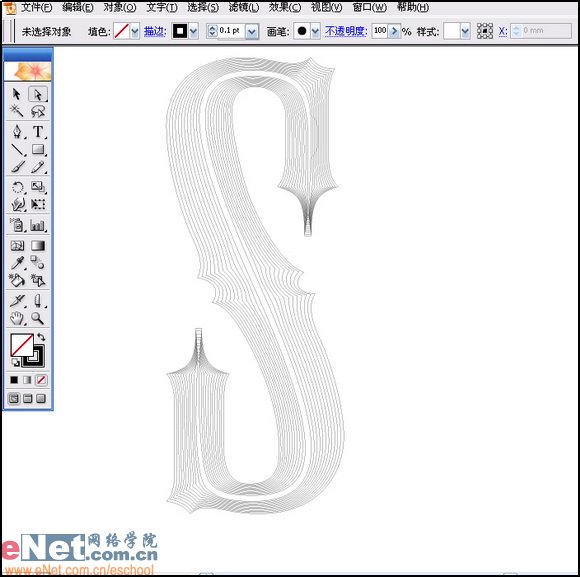Screen dimensions: 580x577
Task: Select the Zoom magnifier tool
Action: tap(38, 318)
